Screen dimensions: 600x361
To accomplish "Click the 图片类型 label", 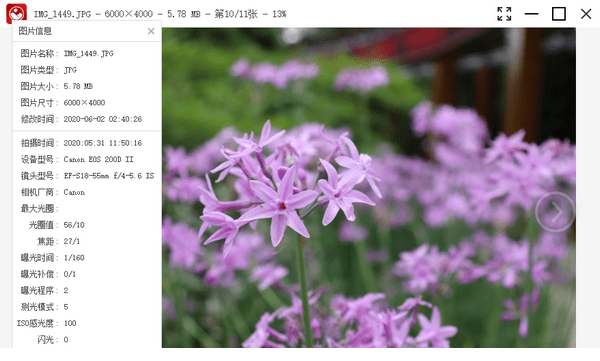I will click(x=38, y=70).
